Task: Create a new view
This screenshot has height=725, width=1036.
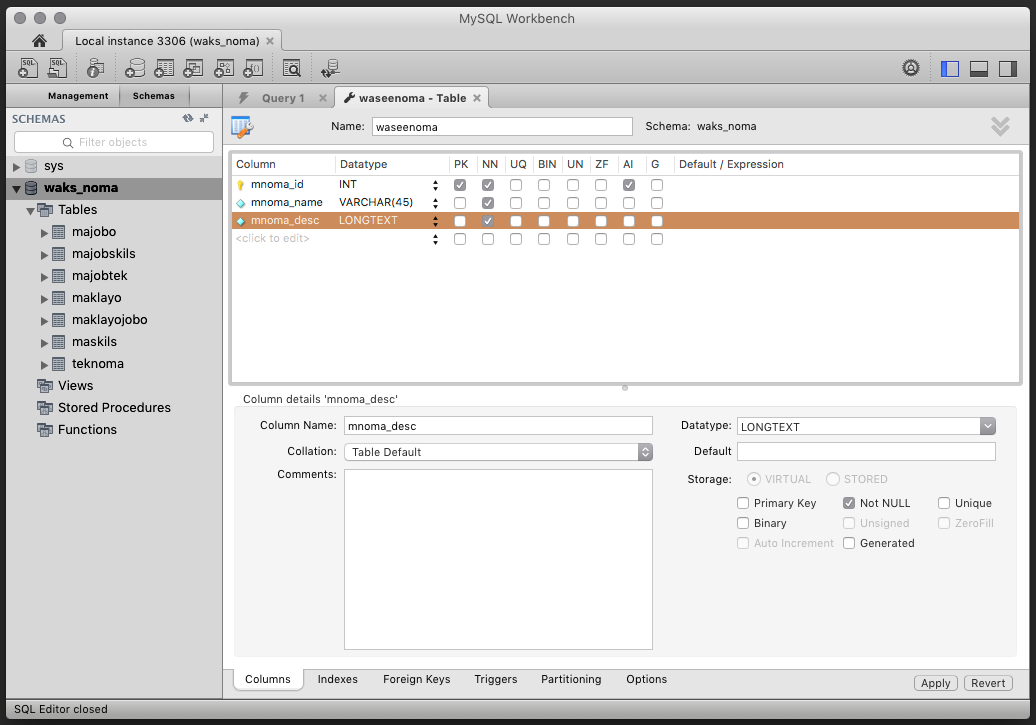Action: tap(194, 67)
